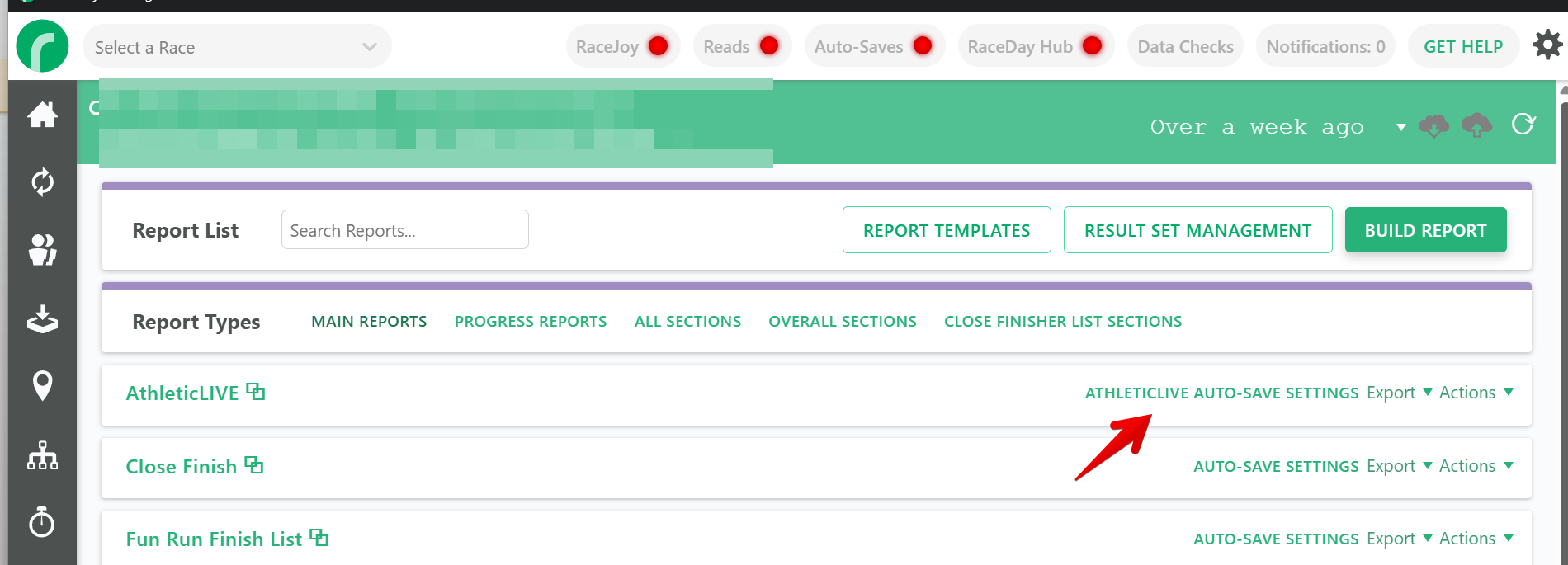The height and width of the screenshot is (565, 1568).
Task: Click the Search Reports input field
Action: pyautogui.click(x=404, y=229)
